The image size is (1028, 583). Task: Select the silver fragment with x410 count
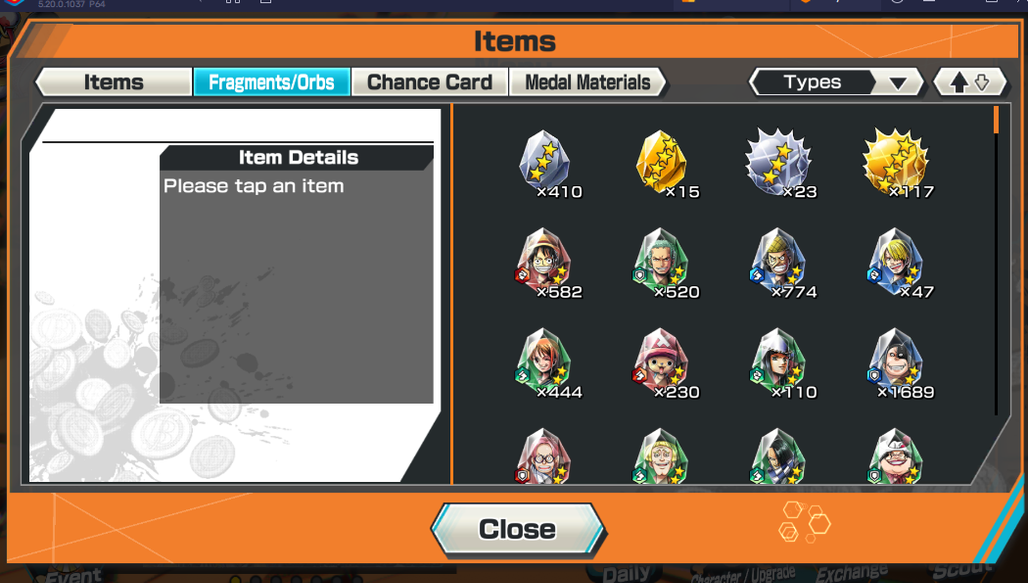pyautogui.click(x=547, y=164)
